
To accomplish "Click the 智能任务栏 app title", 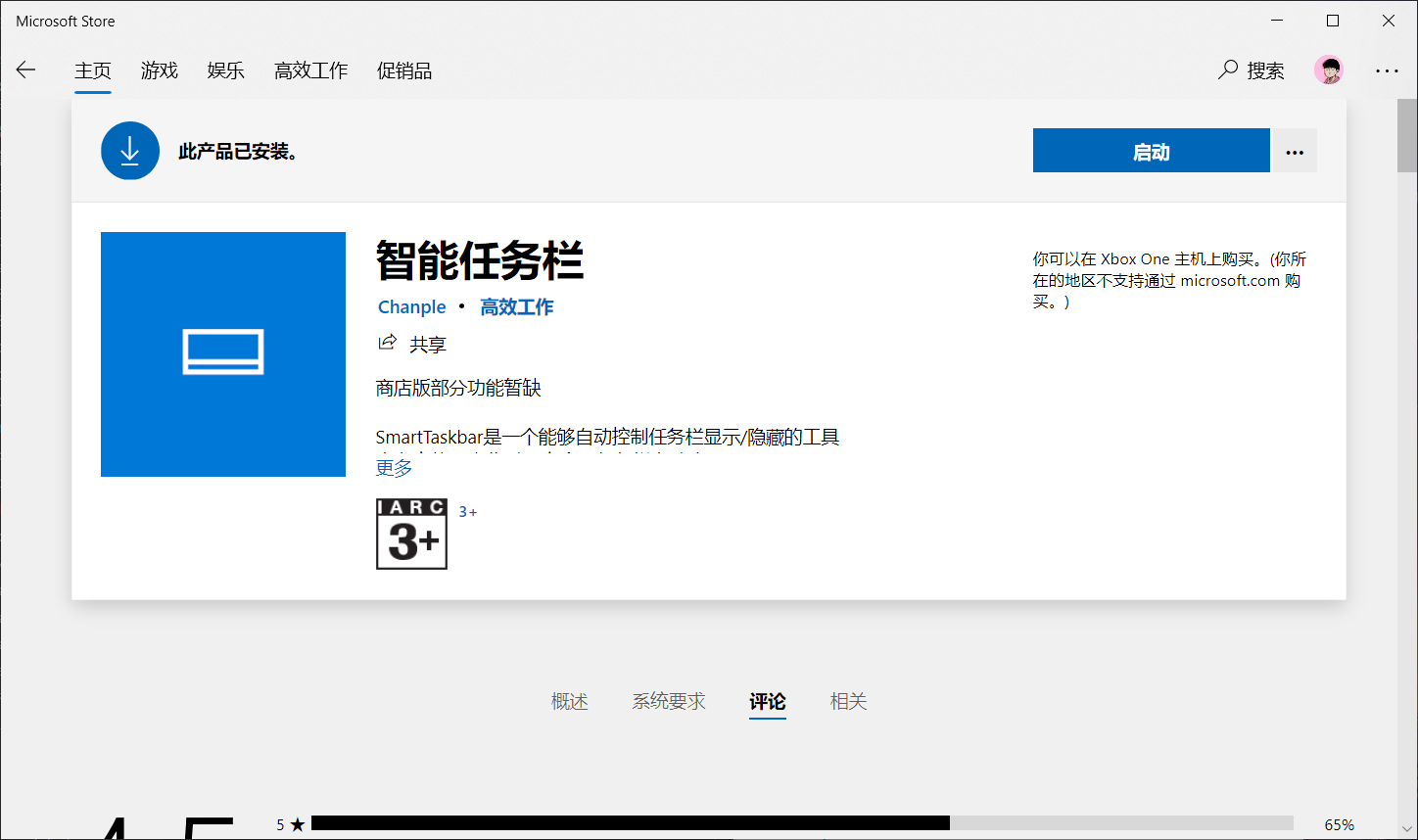I will pyautogui.click(x=480, y=261).
